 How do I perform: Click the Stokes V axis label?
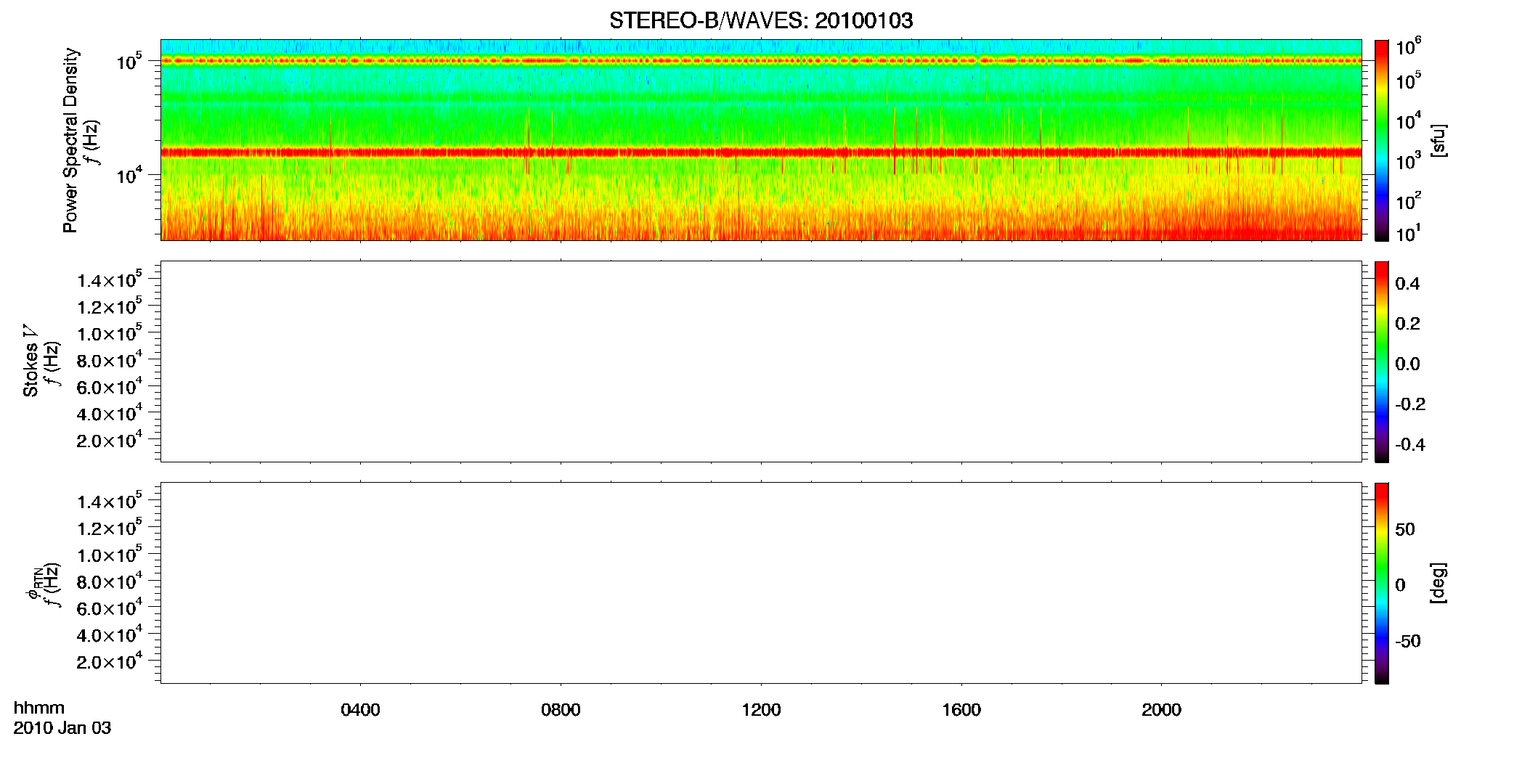[x=30, y=361]
